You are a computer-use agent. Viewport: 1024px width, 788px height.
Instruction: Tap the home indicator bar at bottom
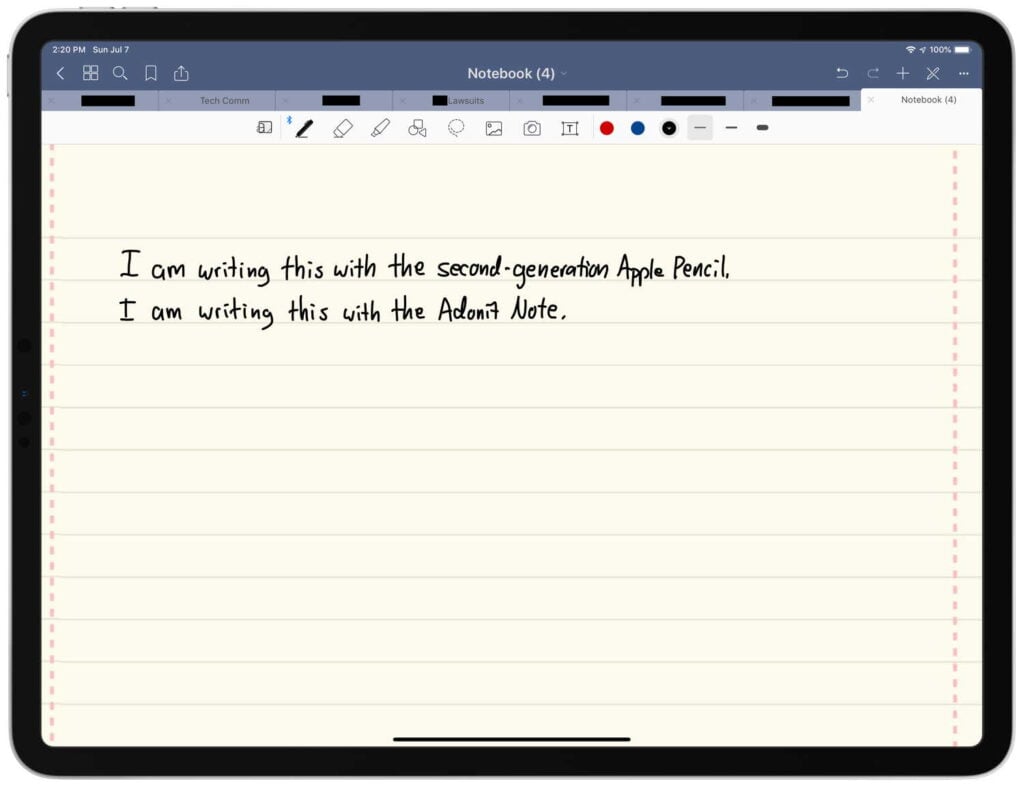tap(511, 739)
